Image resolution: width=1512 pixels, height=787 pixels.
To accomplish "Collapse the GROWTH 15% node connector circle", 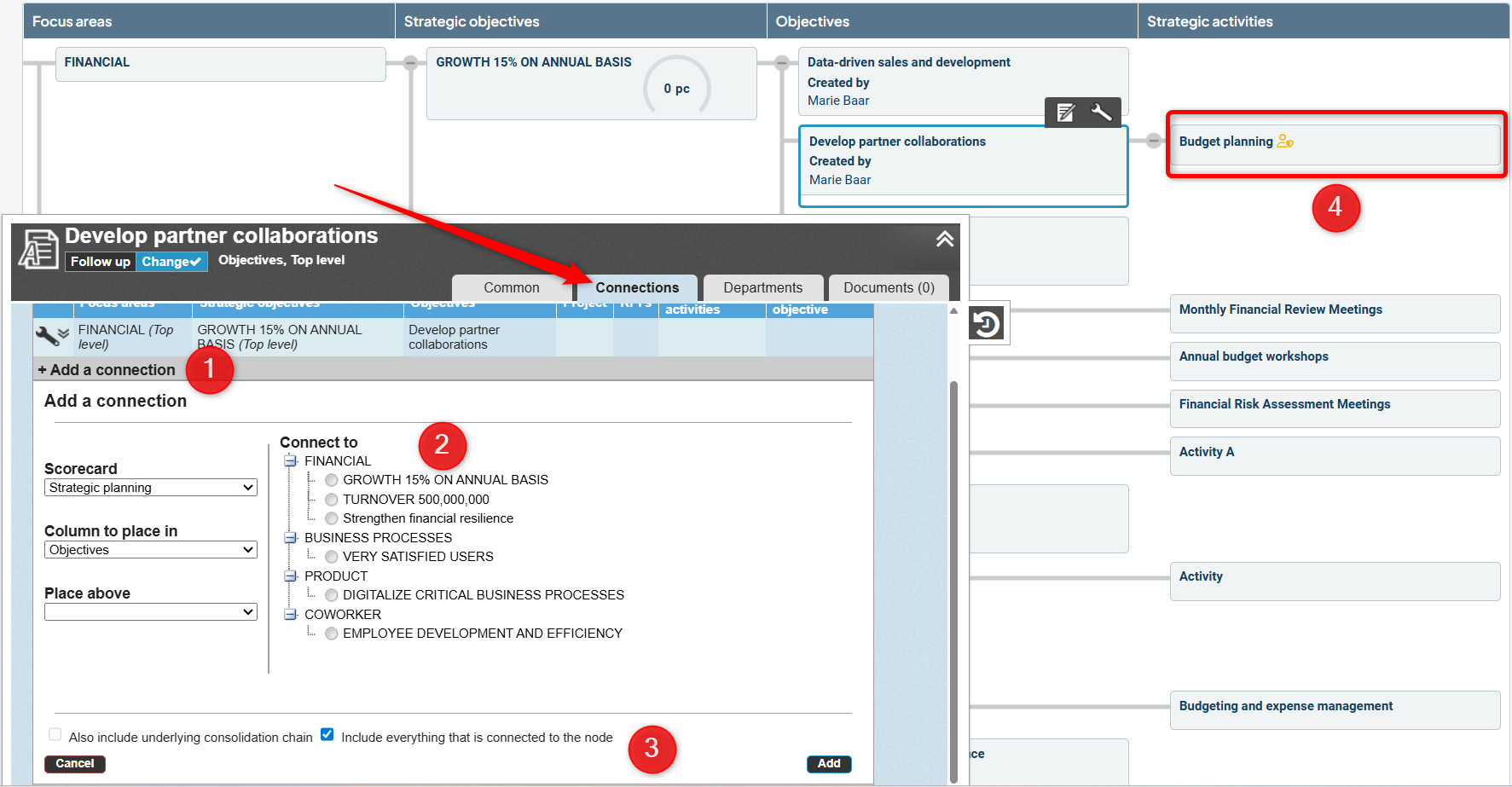I will pyautogui.click(x=410, y=62).
